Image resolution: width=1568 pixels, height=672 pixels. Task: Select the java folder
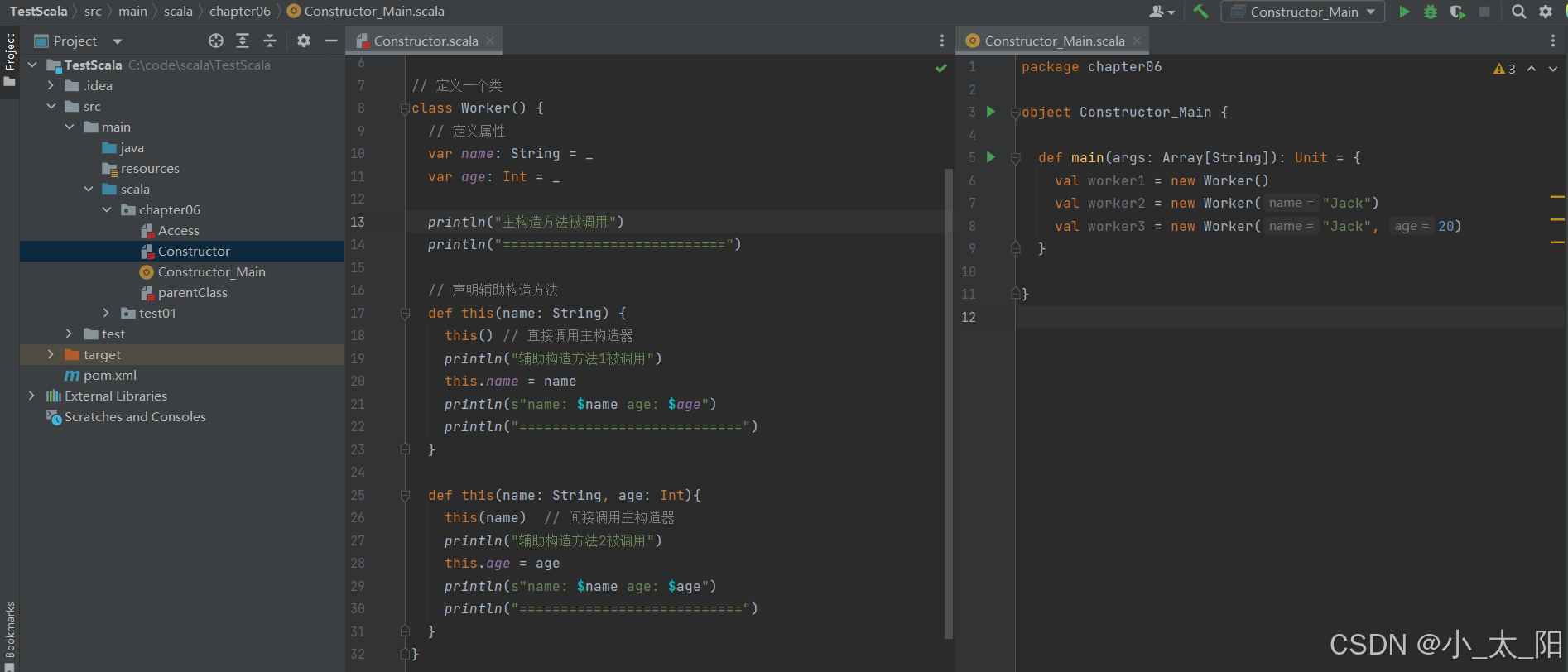coord(132,147)
